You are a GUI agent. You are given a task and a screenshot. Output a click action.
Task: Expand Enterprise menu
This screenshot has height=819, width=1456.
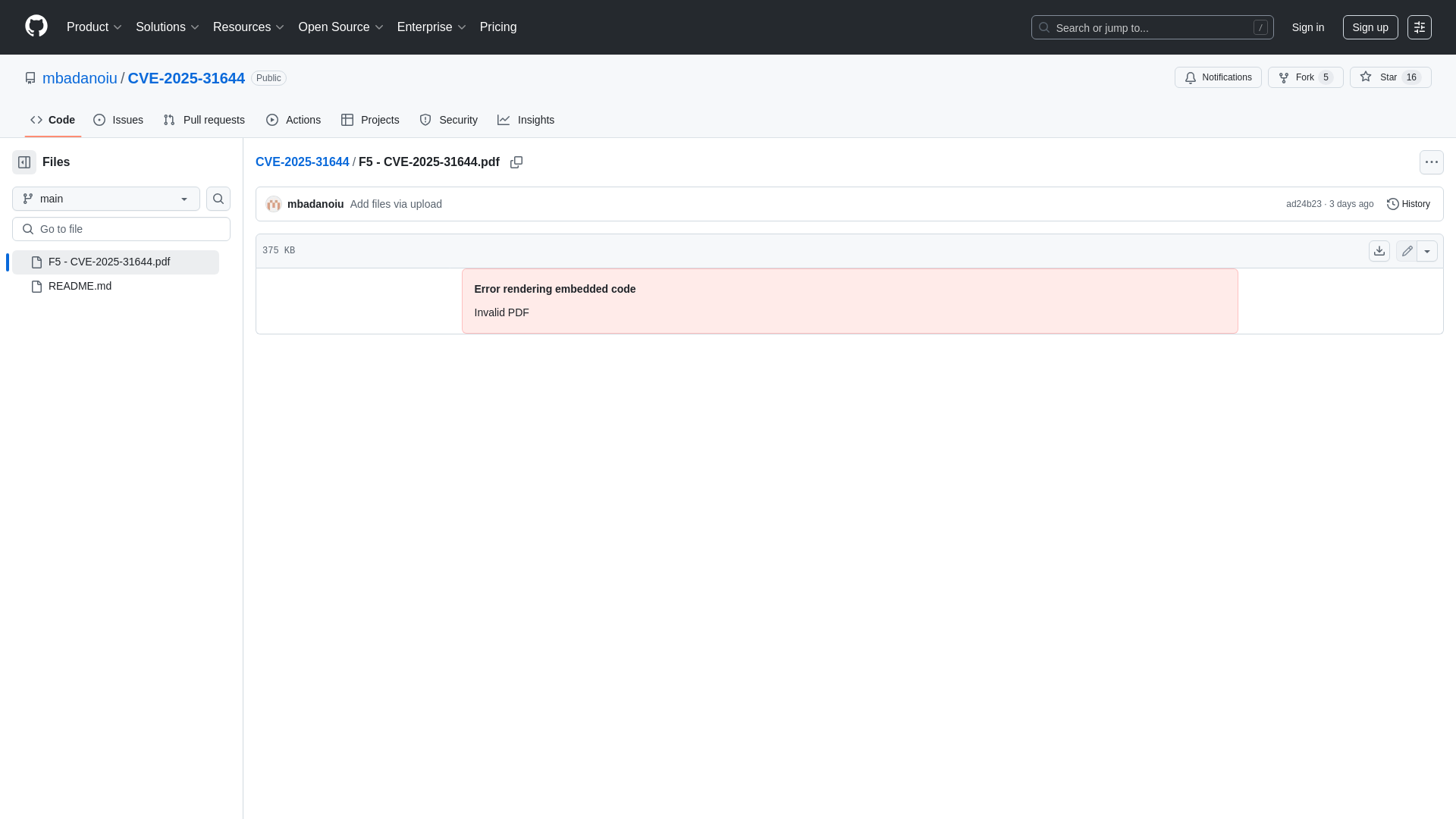coord(431,27)
